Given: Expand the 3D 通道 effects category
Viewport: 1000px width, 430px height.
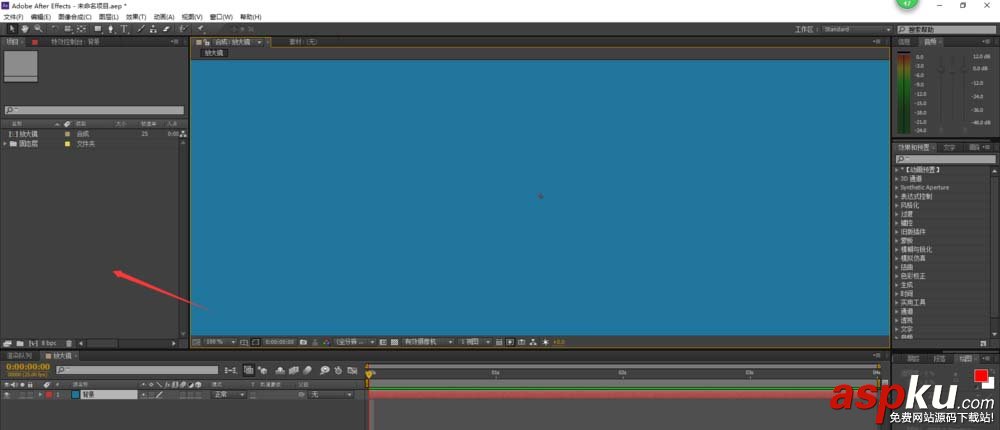Looking at the screenshot, I should (897, 179).
